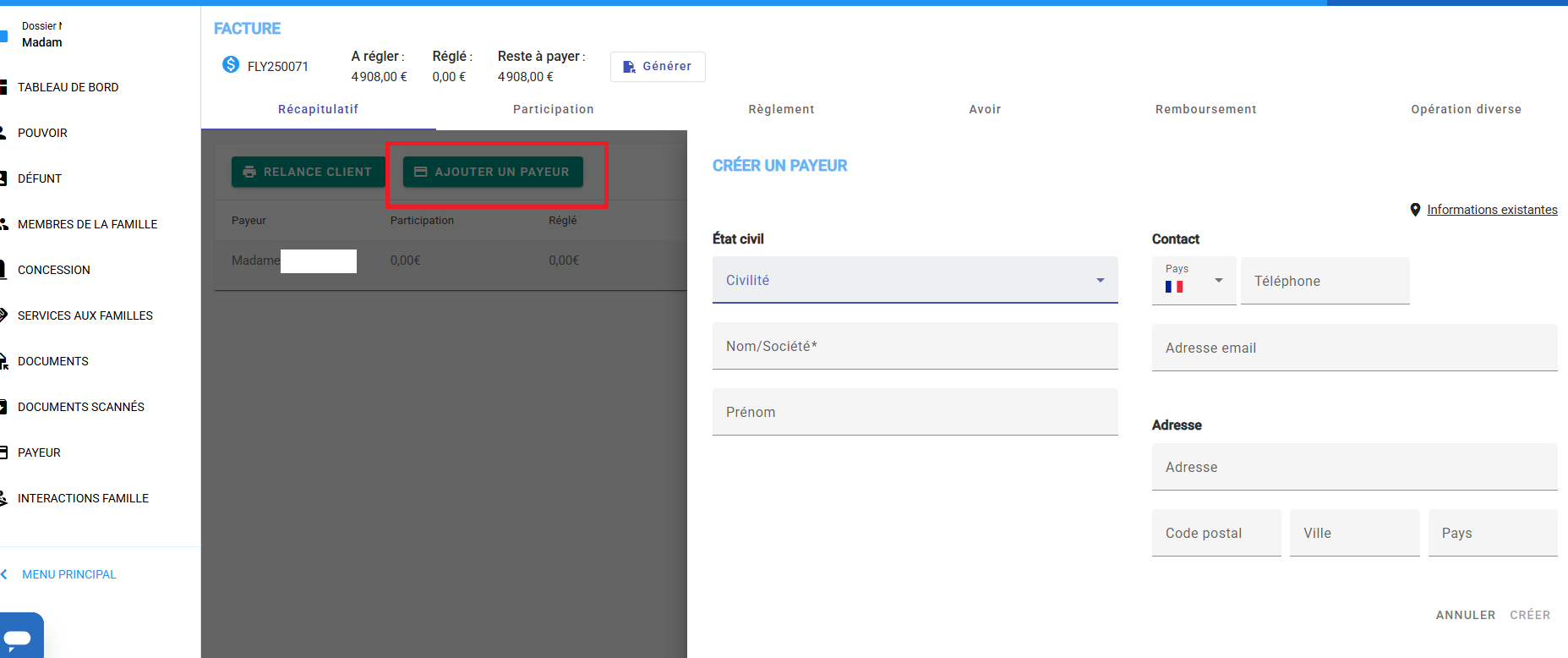This screenshot has width=1568, height=658.
Task: Click the blue dollar invoice icon
Action: coord(231,64)
